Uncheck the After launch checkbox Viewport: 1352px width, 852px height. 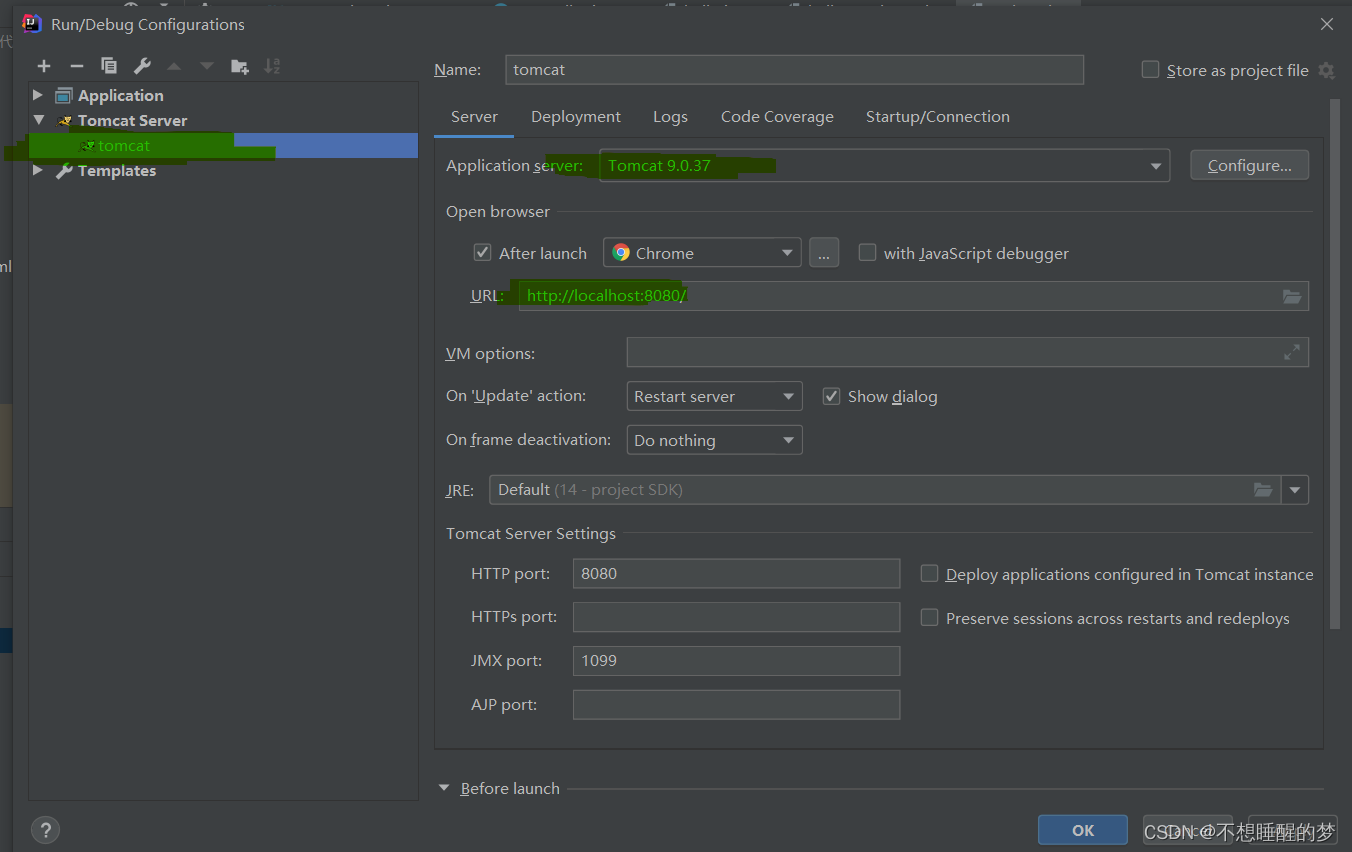point(482,253)
